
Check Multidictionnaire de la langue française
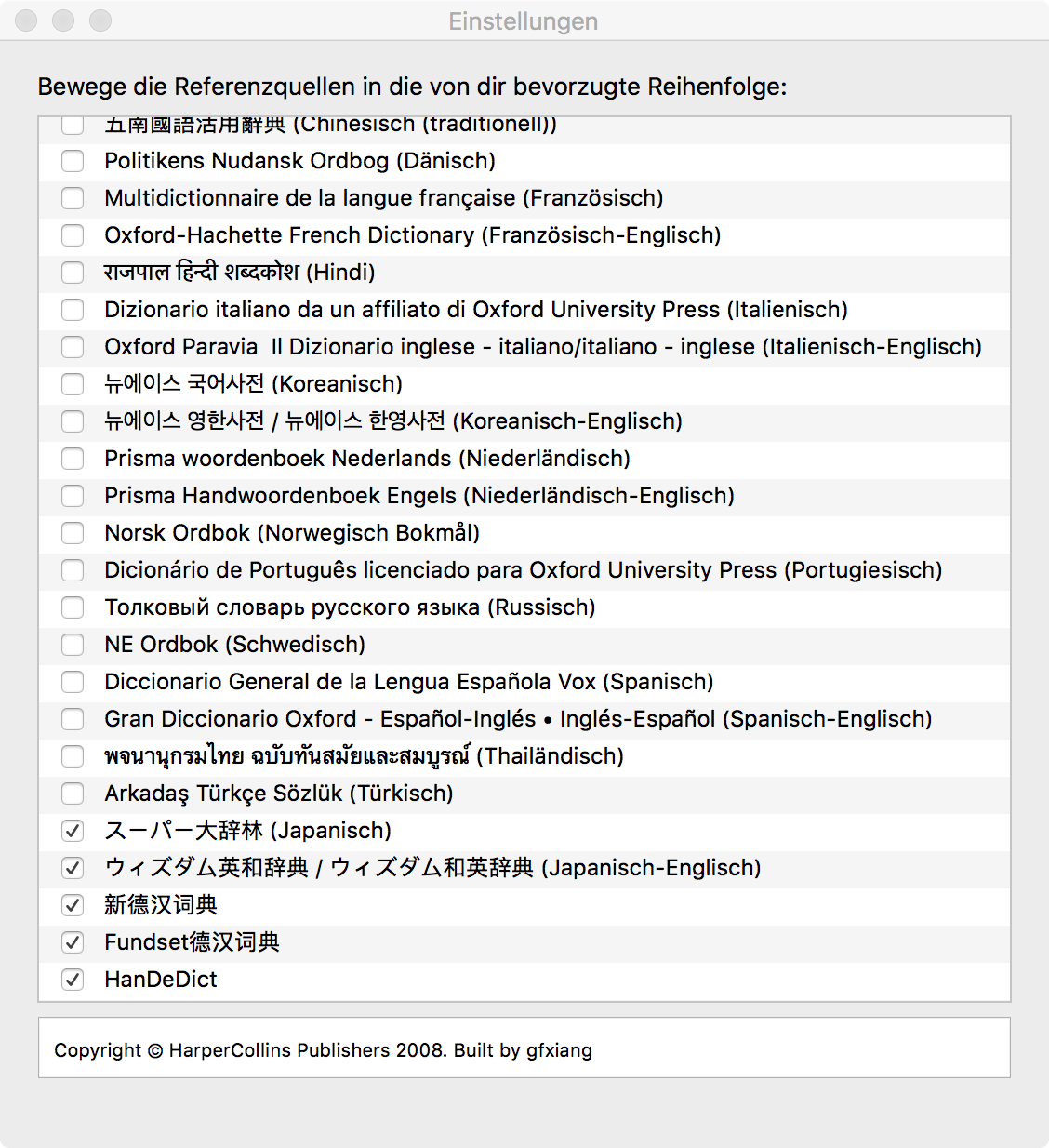pos(73,198)
